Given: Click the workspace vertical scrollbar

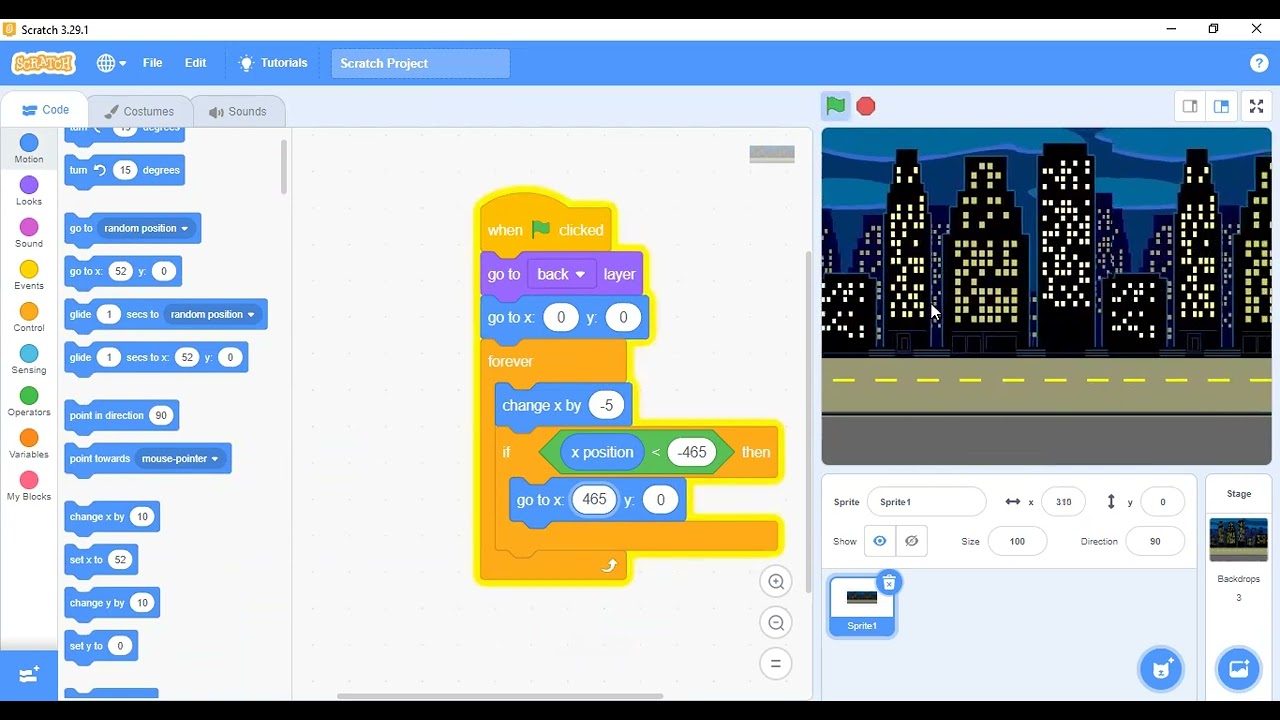Looking at the screenshot, I should click(x=807, y=420).
